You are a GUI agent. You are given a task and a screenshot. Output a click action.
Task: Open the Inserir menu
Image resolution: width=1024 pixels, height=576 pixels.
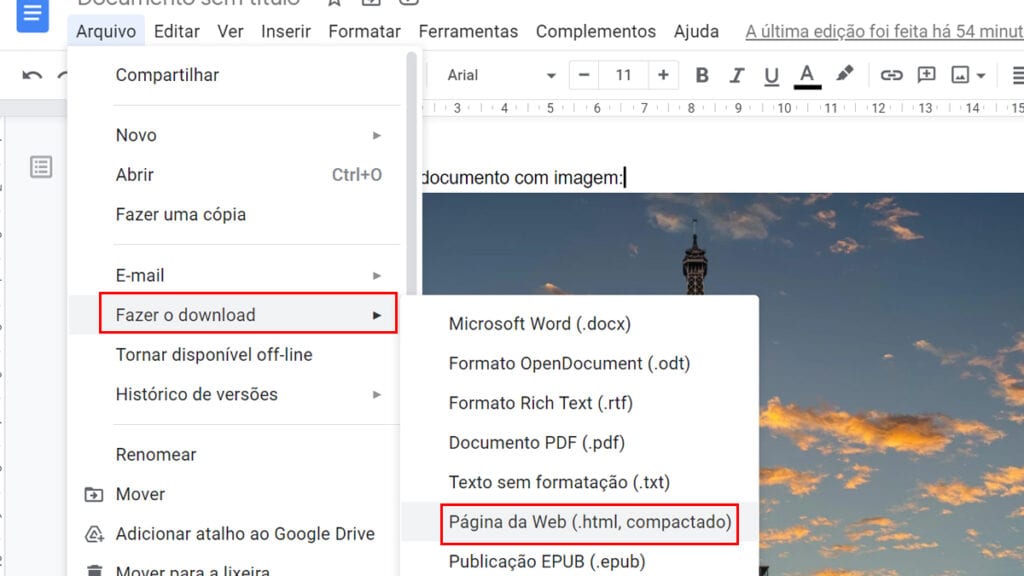(286, 31)
